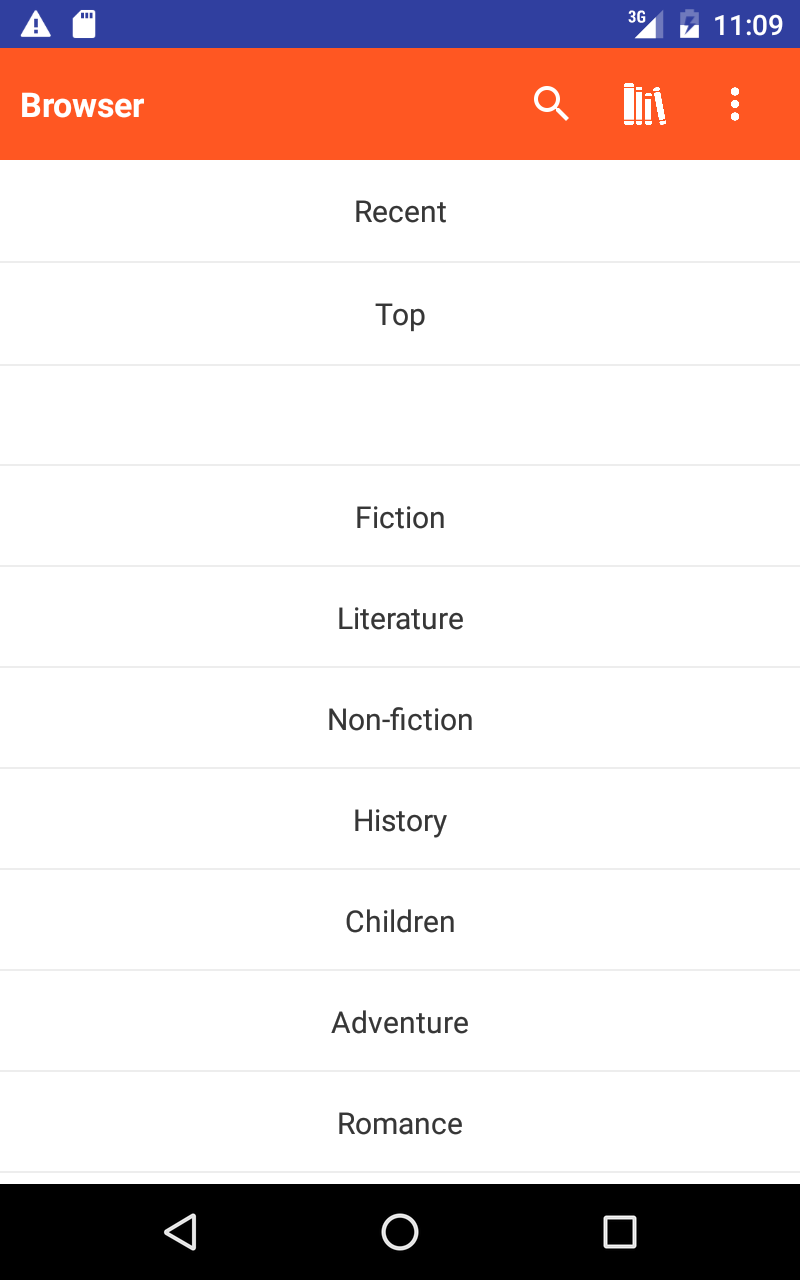This screenshot has width=800, height=1280.
Task: Show recent apps with square button
Action: point(620,1232)
